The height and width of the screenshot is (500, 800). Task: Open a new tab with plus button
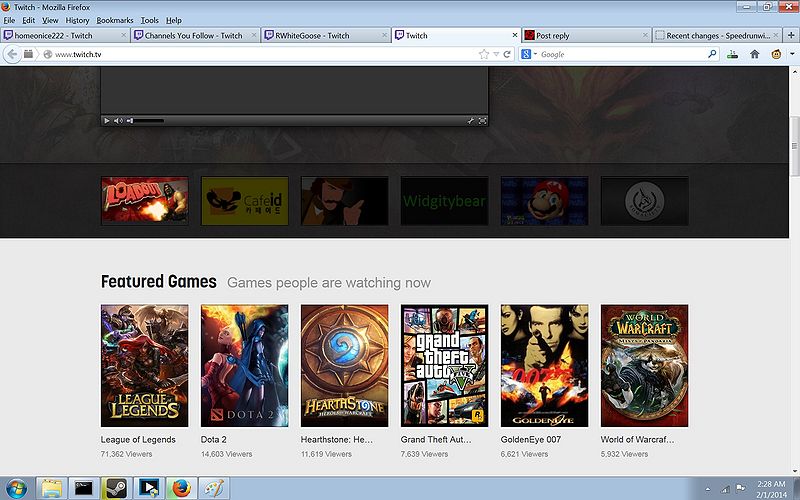pos(791,35)
